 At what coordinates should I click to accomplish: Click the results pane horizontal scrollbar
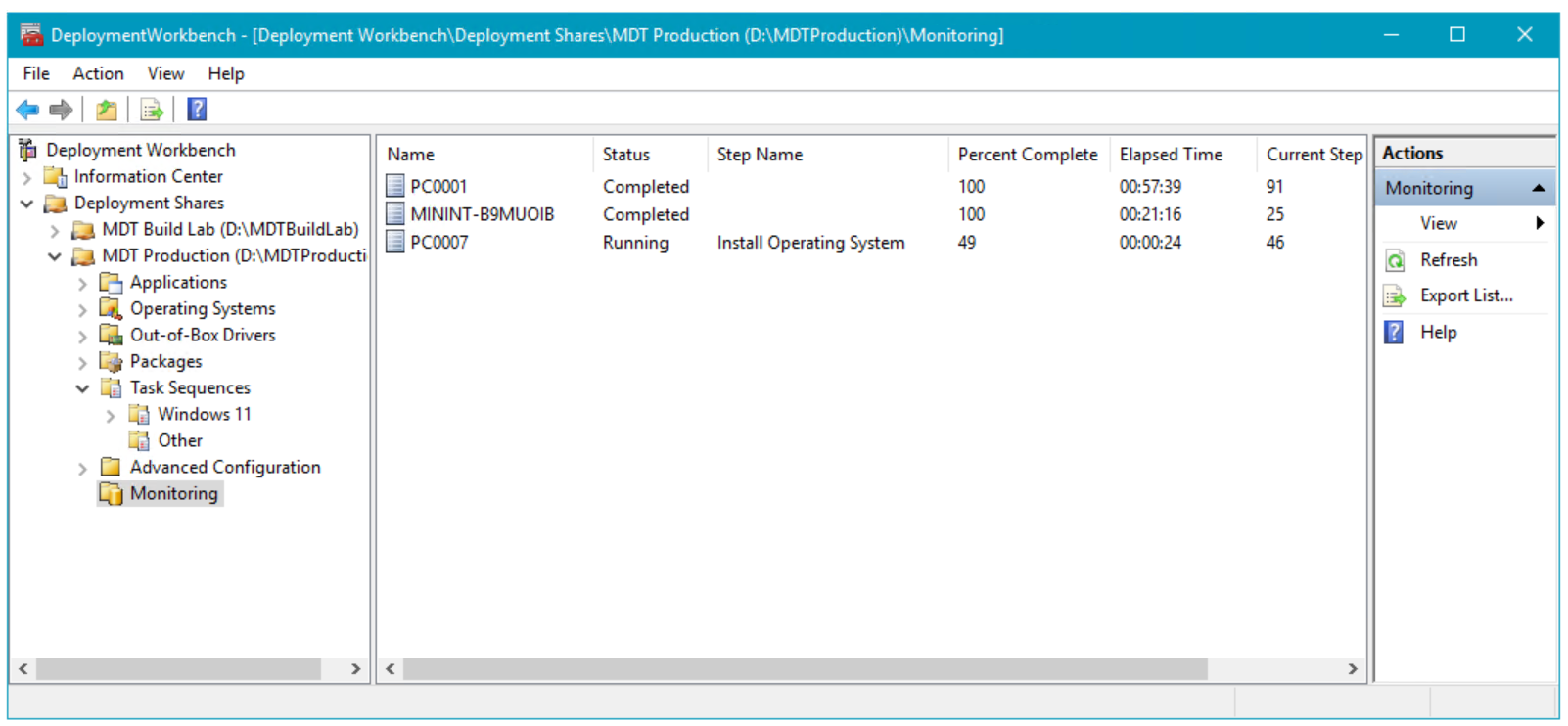805,669
